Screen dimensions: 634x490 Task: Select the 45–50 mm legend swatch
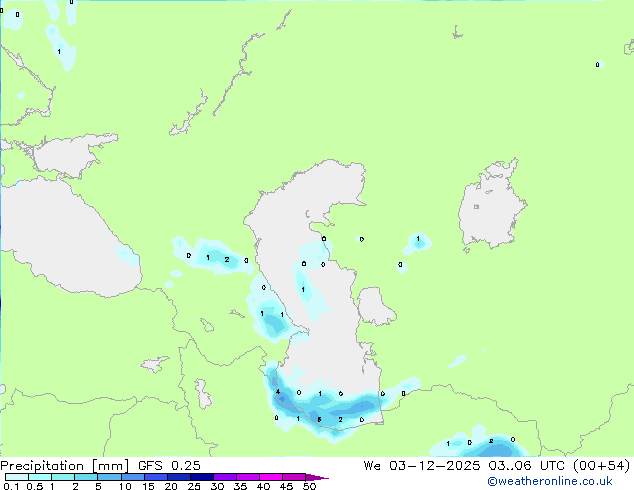pyautogui.click(x=294, y=477)
